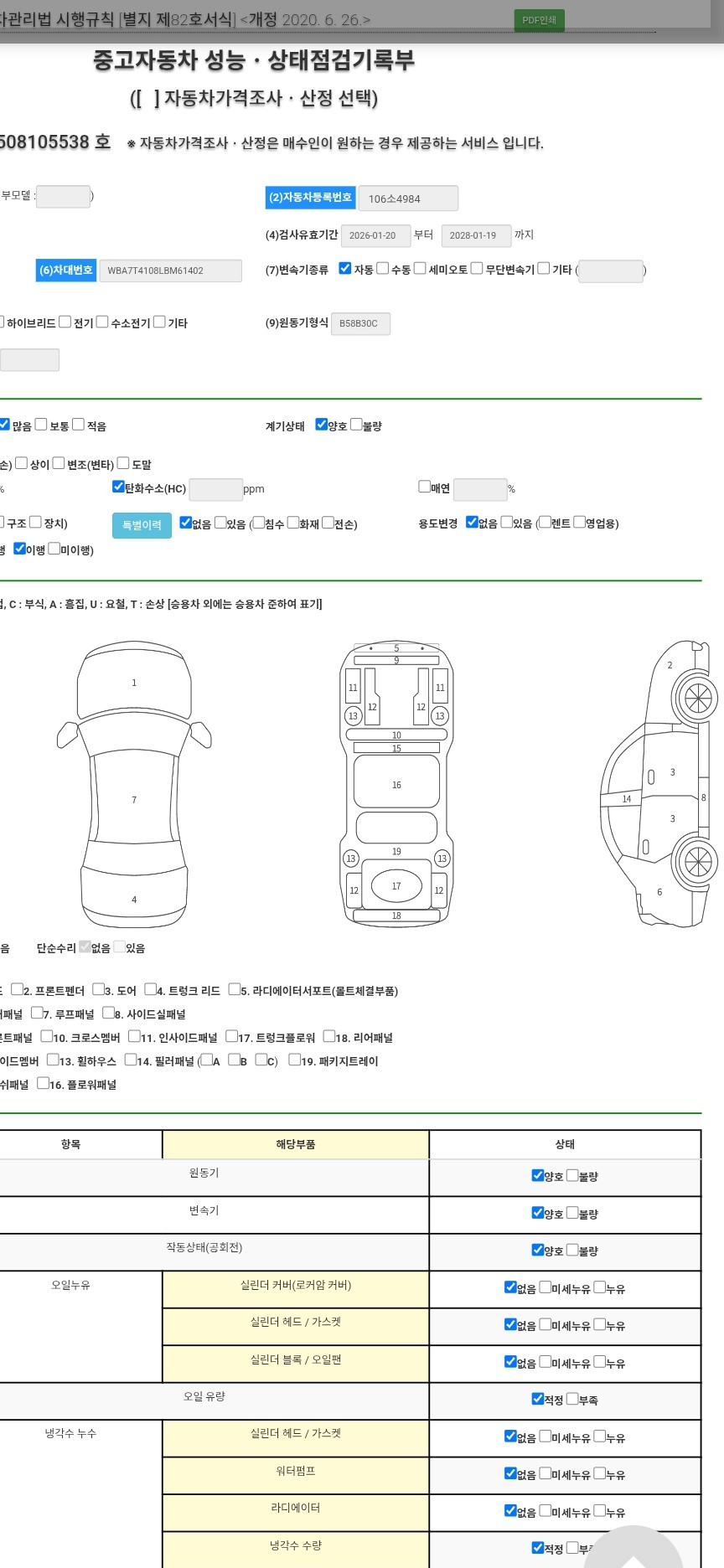Check the 침수 flood checkbox
Screen dimensions: 724x1568
point(259,522)
